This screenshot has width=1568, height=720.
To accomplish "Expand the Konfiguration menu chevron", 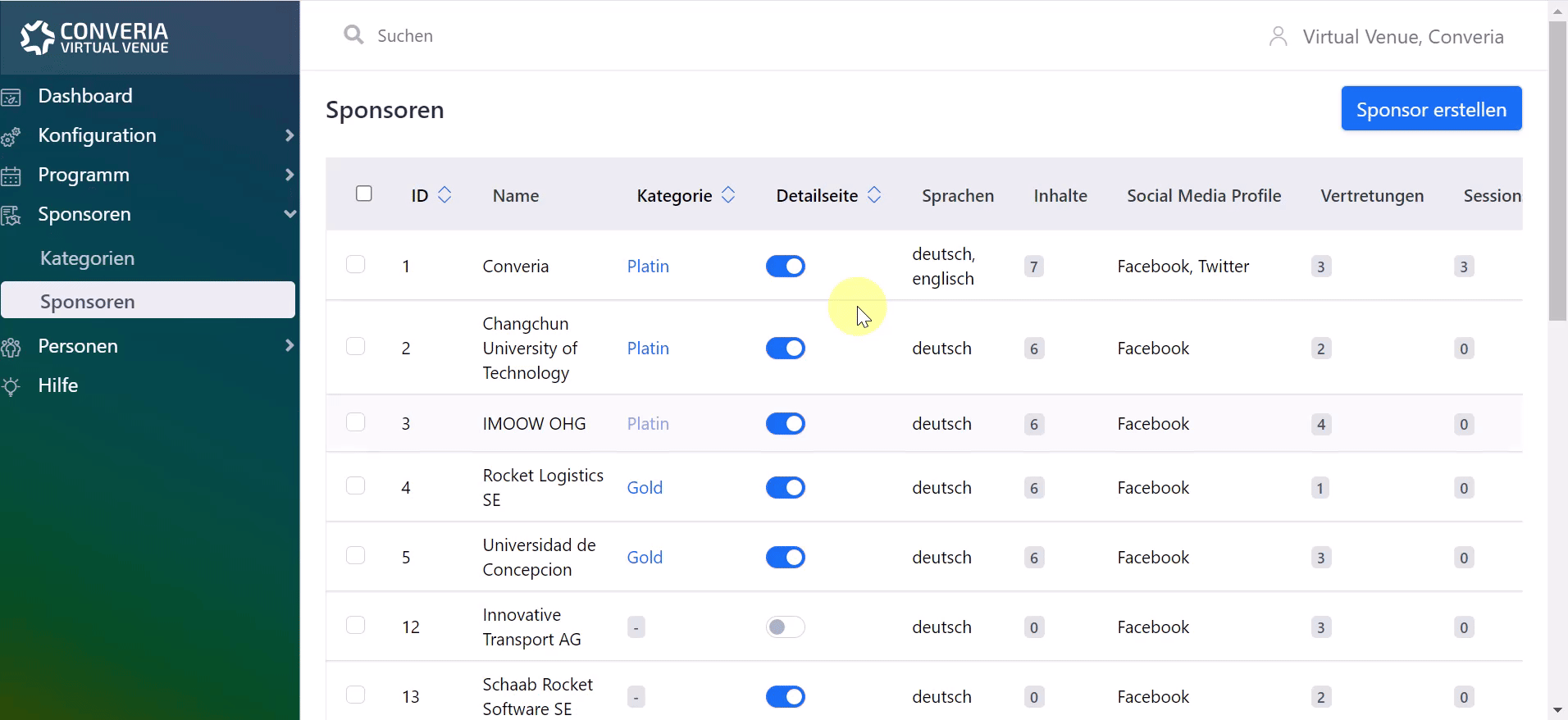I will [x=289, y=135].
